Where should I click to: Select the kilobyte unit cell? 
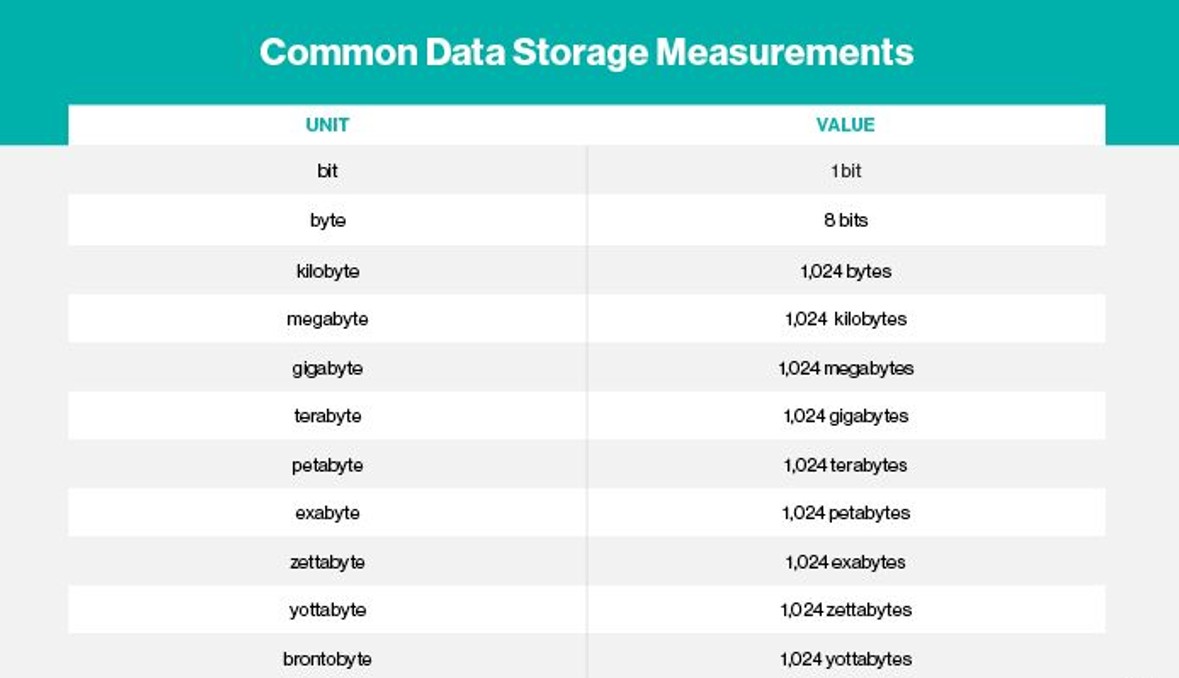pos(327,271)
